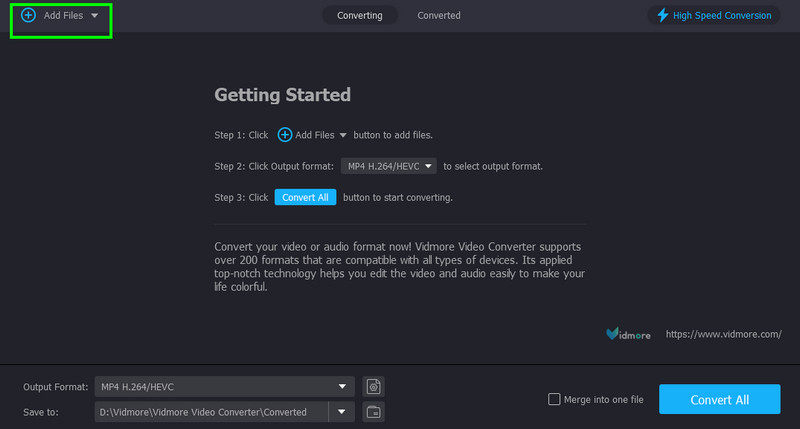Click the 'Output Format:' label

pos(56,387)
